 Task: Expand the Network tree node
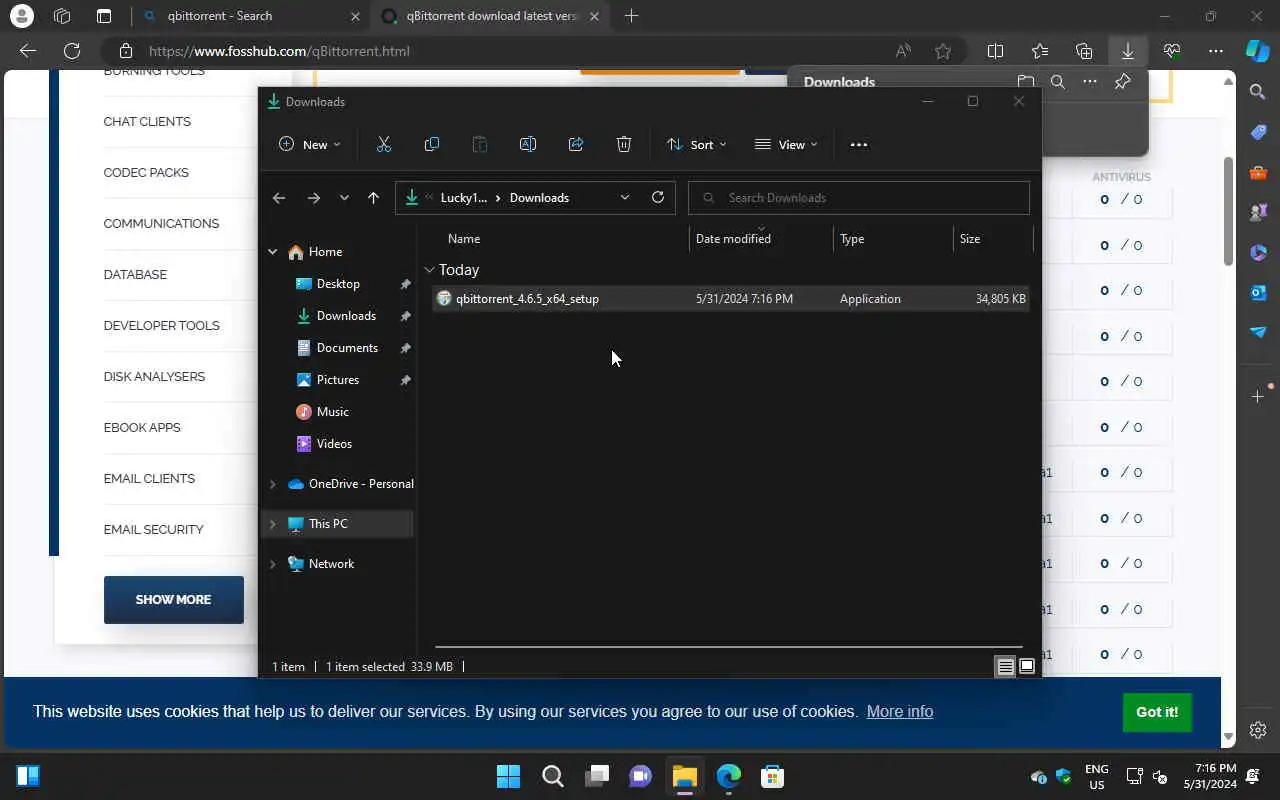tap(272, 564)
